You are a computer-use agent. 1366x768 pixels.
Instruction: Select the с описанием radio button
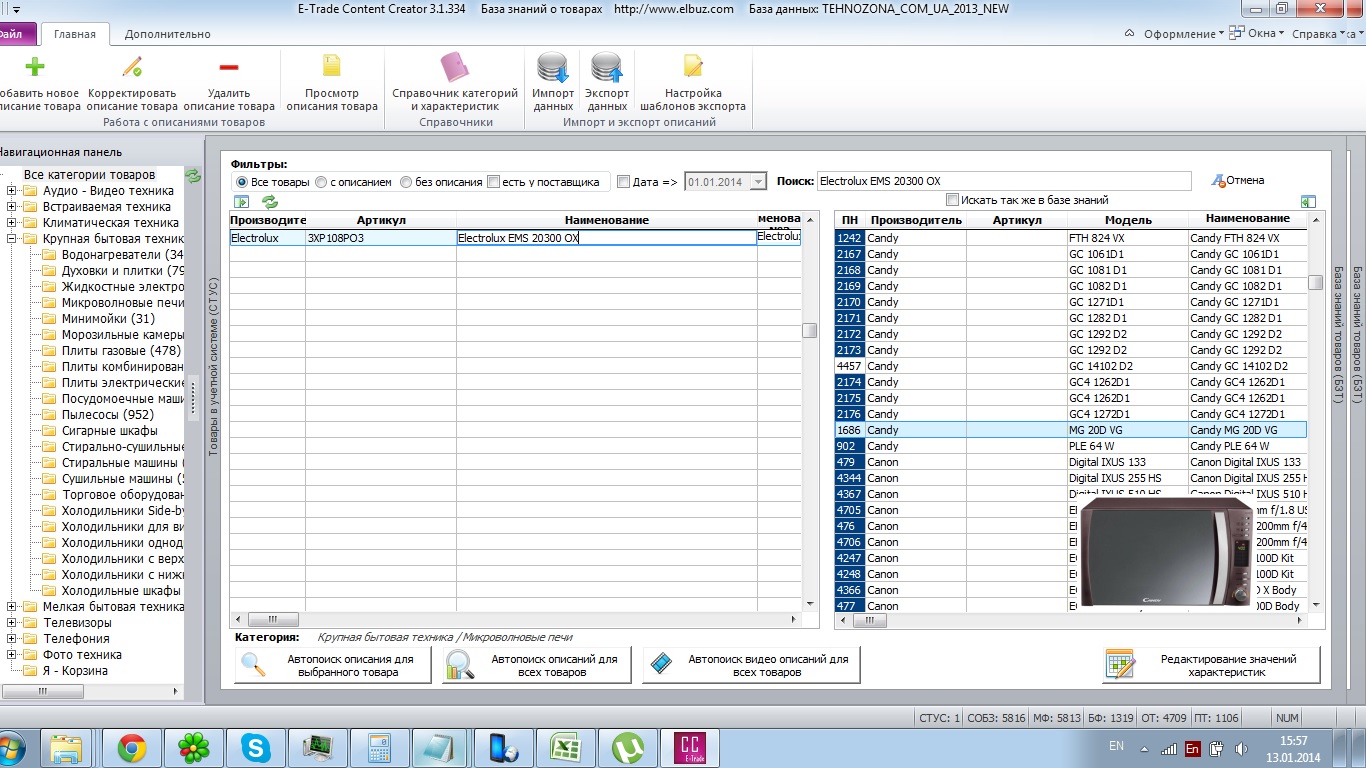[321, 182]
